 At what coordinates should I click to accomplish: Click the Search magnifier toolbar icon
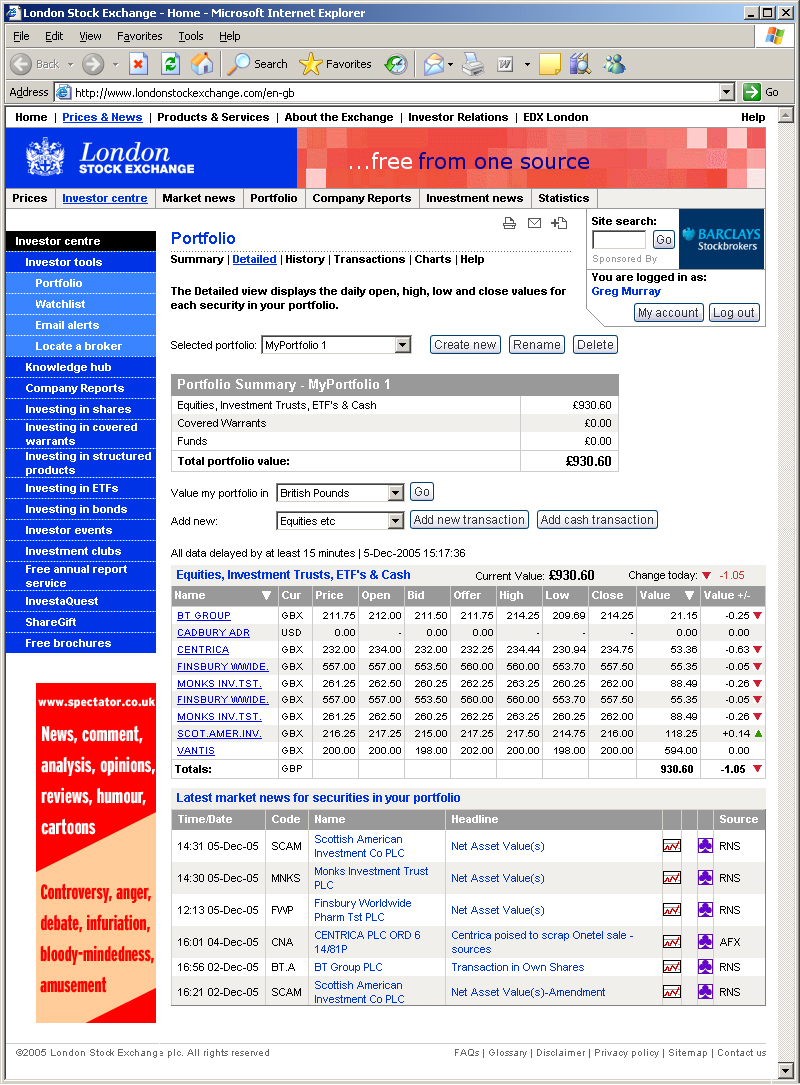[x=239, y=64]
